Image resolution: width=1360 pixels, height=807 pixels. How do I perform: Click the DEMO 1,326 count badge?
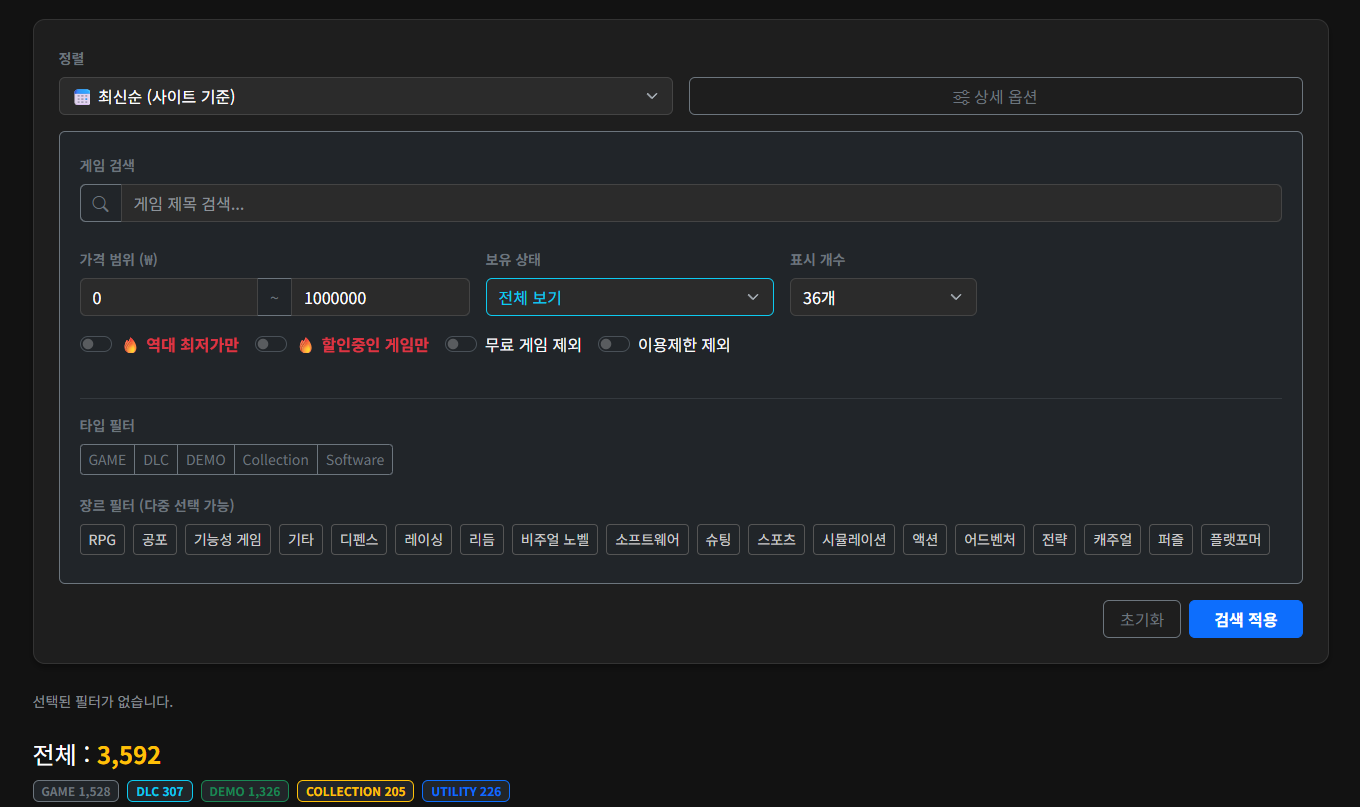[x=245, y=791]
